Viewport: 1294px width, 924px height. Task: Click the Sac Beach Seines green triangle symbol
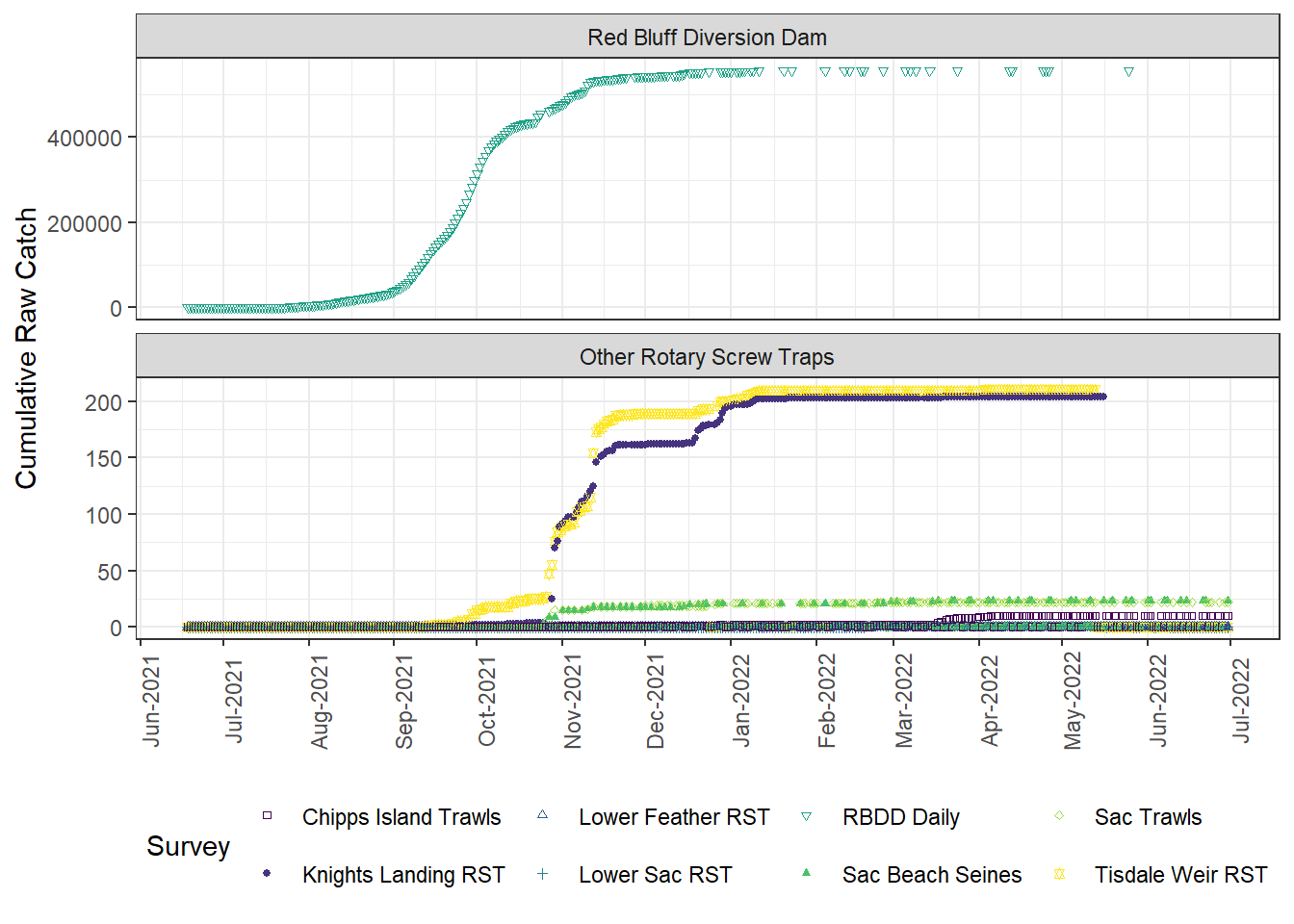(806, 873)
